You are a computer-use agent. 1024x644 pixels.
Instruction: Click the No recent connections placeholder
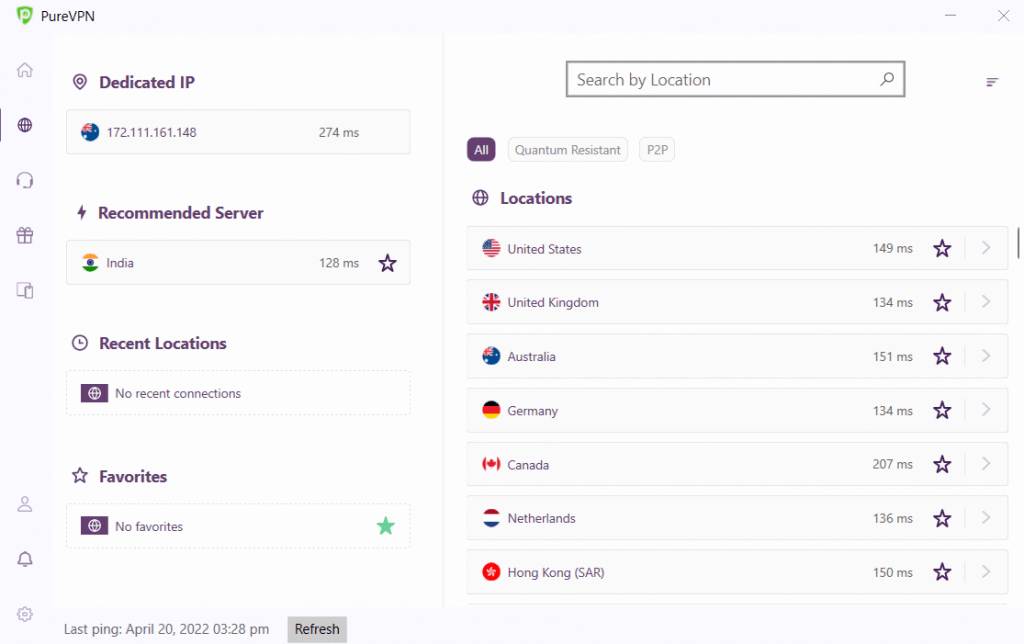[238, 393]
